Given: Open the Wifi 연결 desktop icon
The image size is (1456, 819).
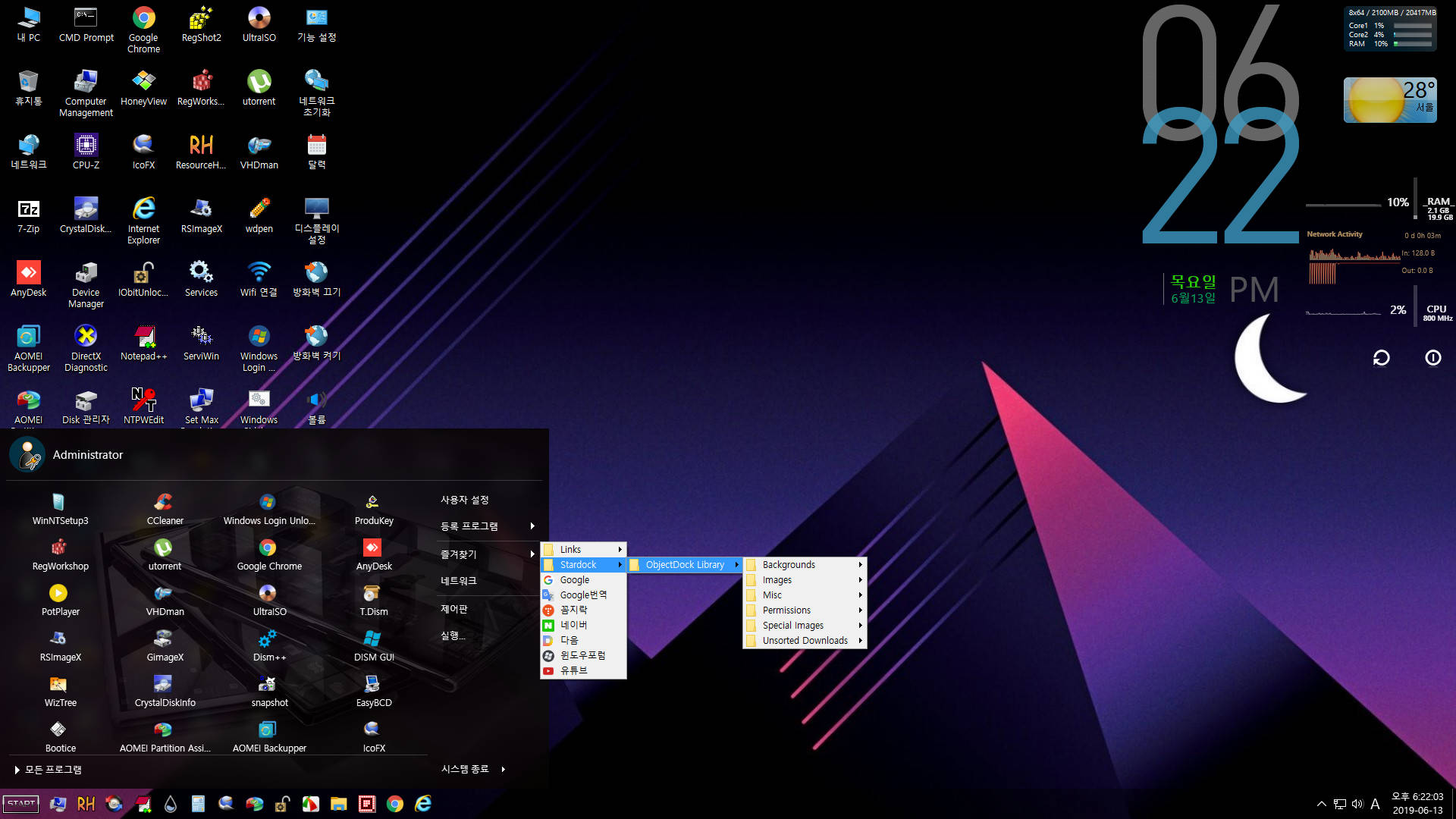Looking at the screenshot, I should (x=259, y=279).
